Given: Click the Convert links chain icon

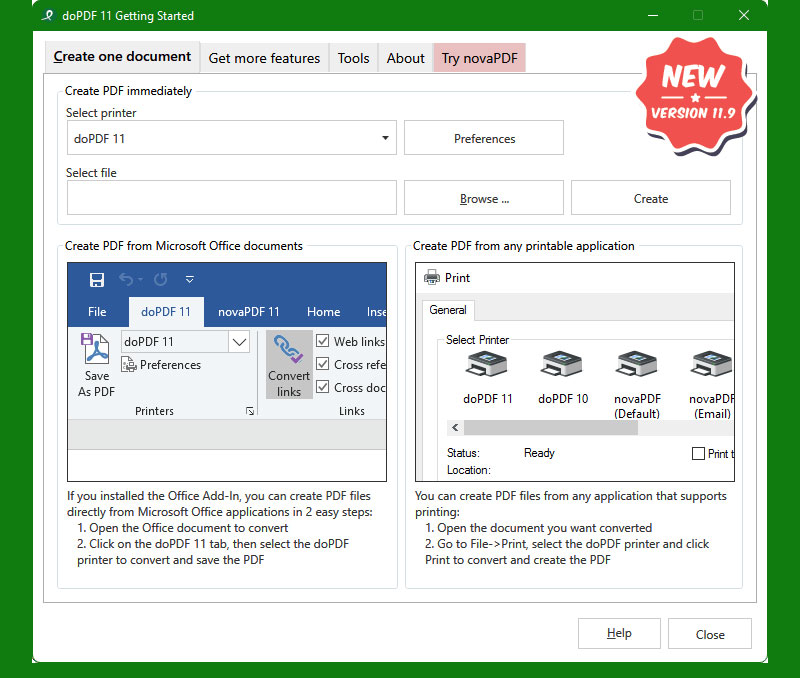Looking at the screenshot, I should [288, 349].
